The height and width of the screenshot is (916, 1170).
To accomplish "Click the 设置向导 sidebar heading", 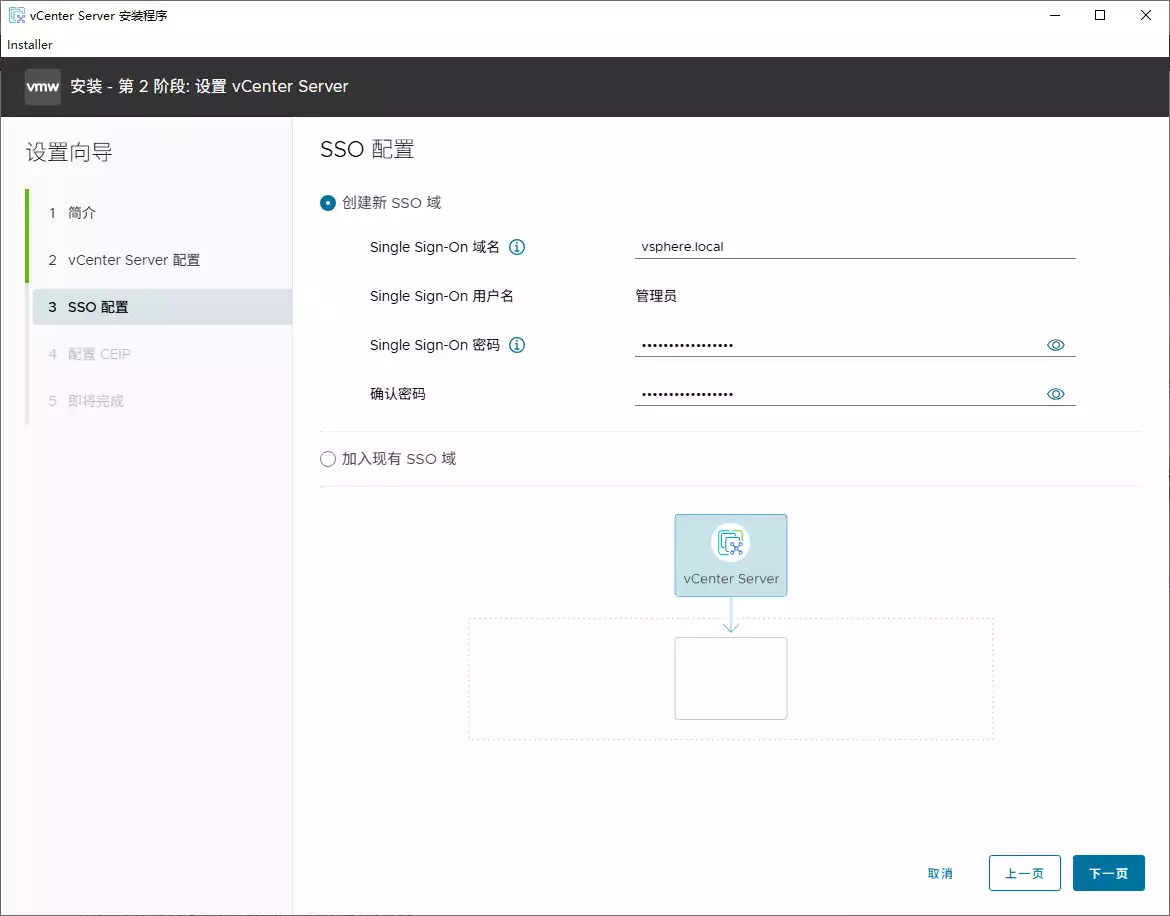I will [69, 152].
